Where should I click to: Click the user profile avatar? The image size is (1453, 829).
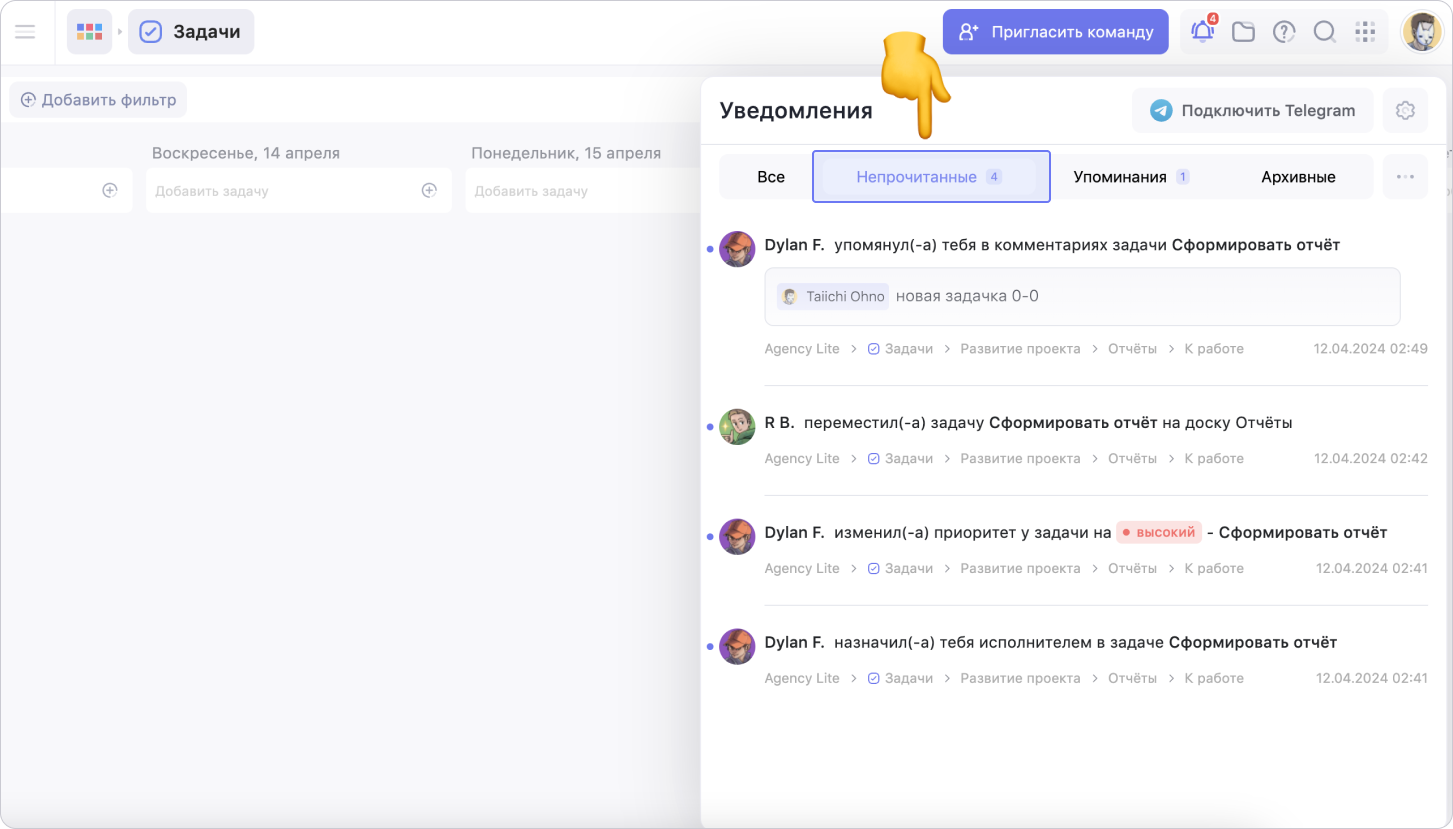pos(1421,32)
